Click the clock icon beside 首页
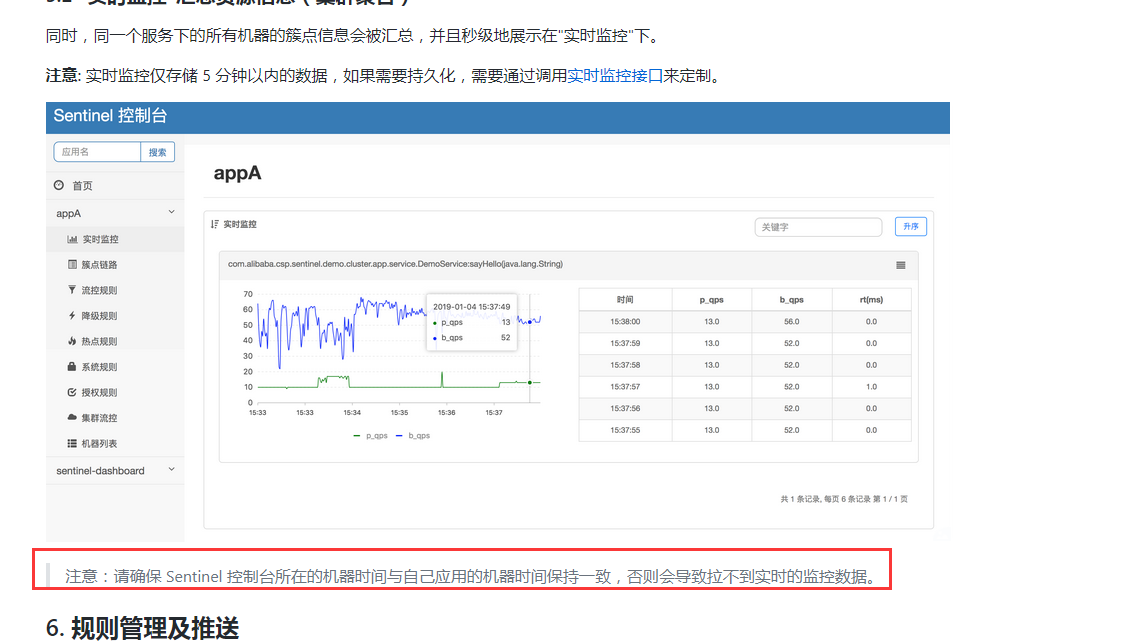The height and width of the screenshot is (641, 1123). [59, 185]
